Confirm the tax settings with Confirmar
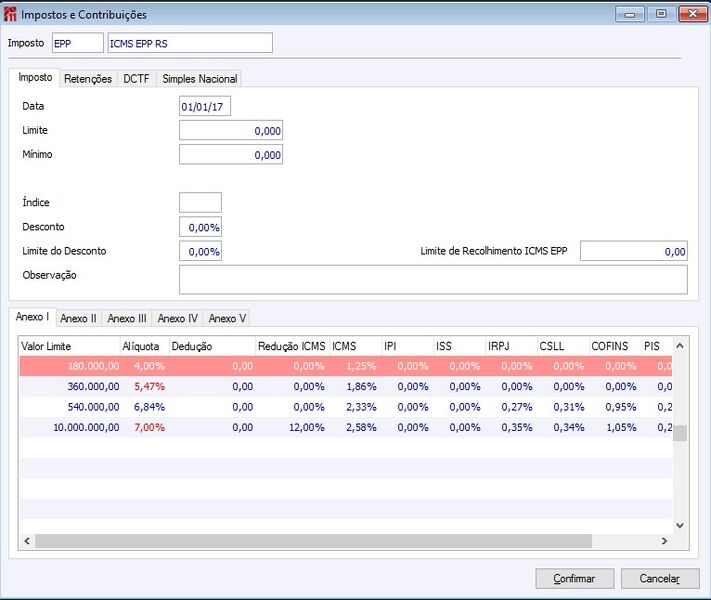 point(575,579)
